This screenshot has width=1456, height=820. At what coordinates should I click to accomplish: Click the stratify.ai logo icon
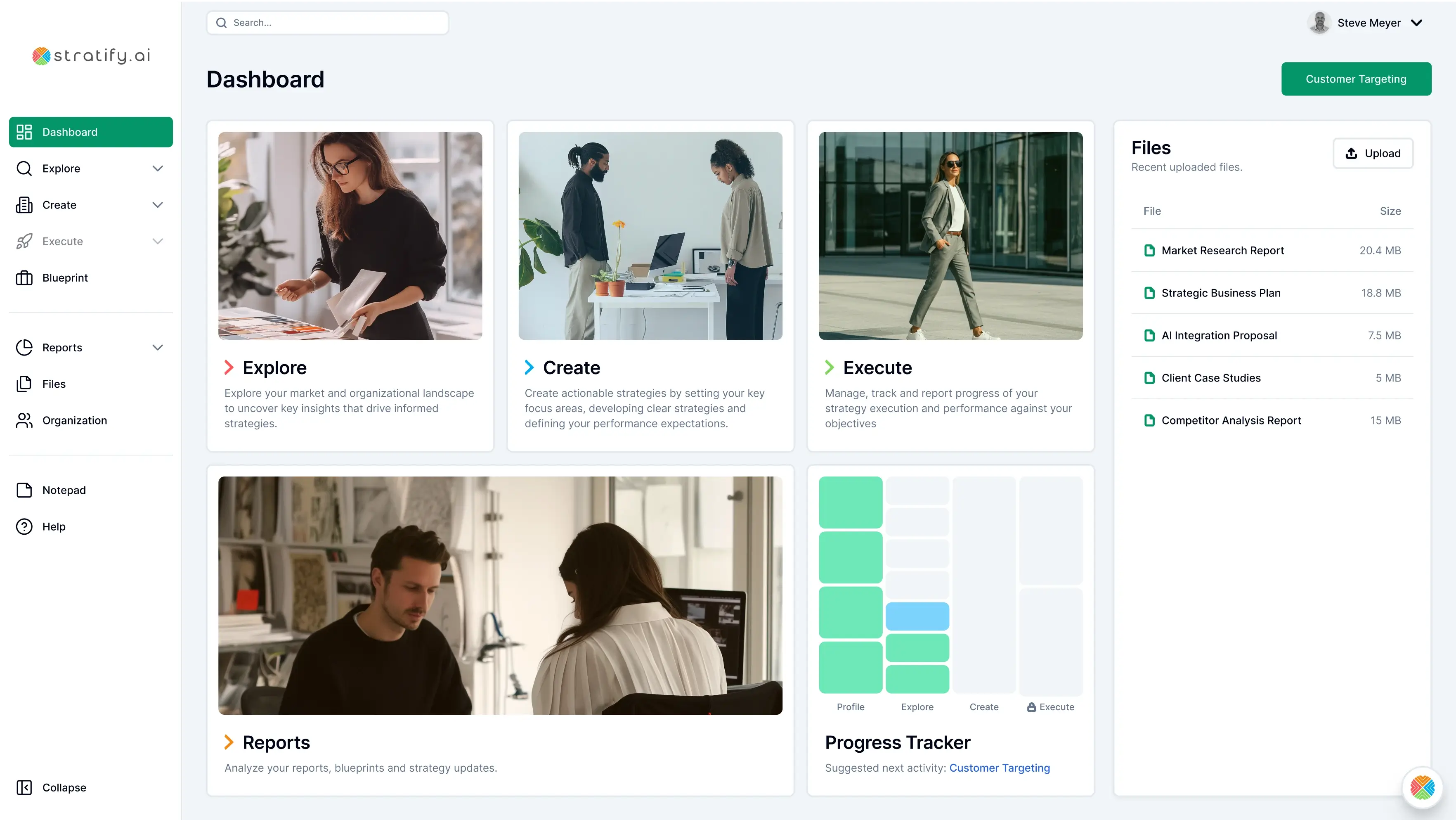tap(41, 55)
